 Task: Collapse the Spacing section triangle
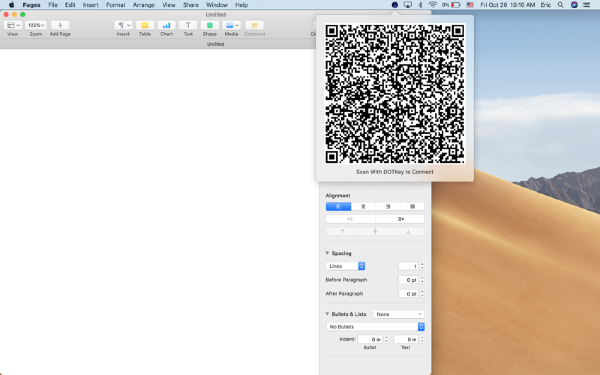point(327,253)
